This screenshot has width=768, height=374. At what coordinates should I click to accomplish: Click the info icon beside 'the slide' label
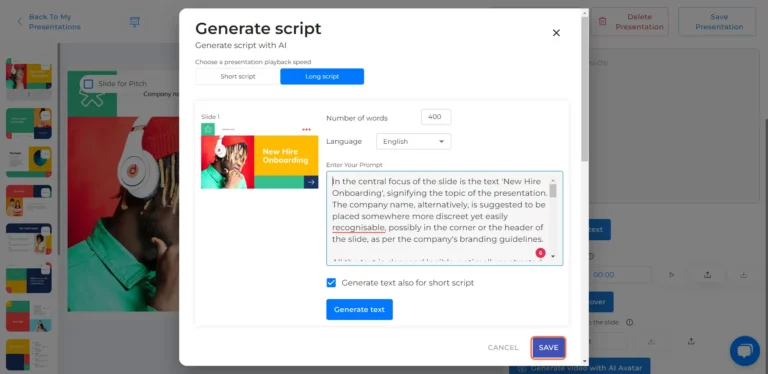click(x=629, y=323)
